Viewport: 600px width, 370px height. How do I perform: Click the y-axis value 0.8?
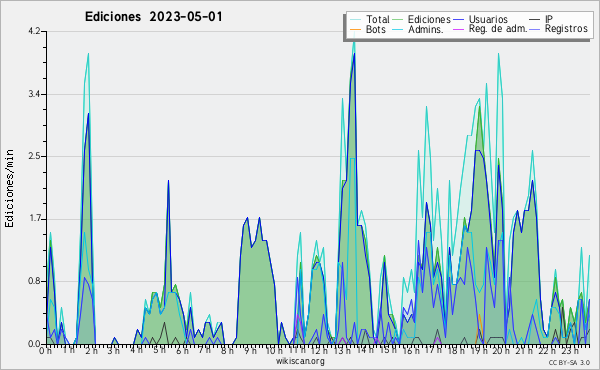[x=34, y=282]
